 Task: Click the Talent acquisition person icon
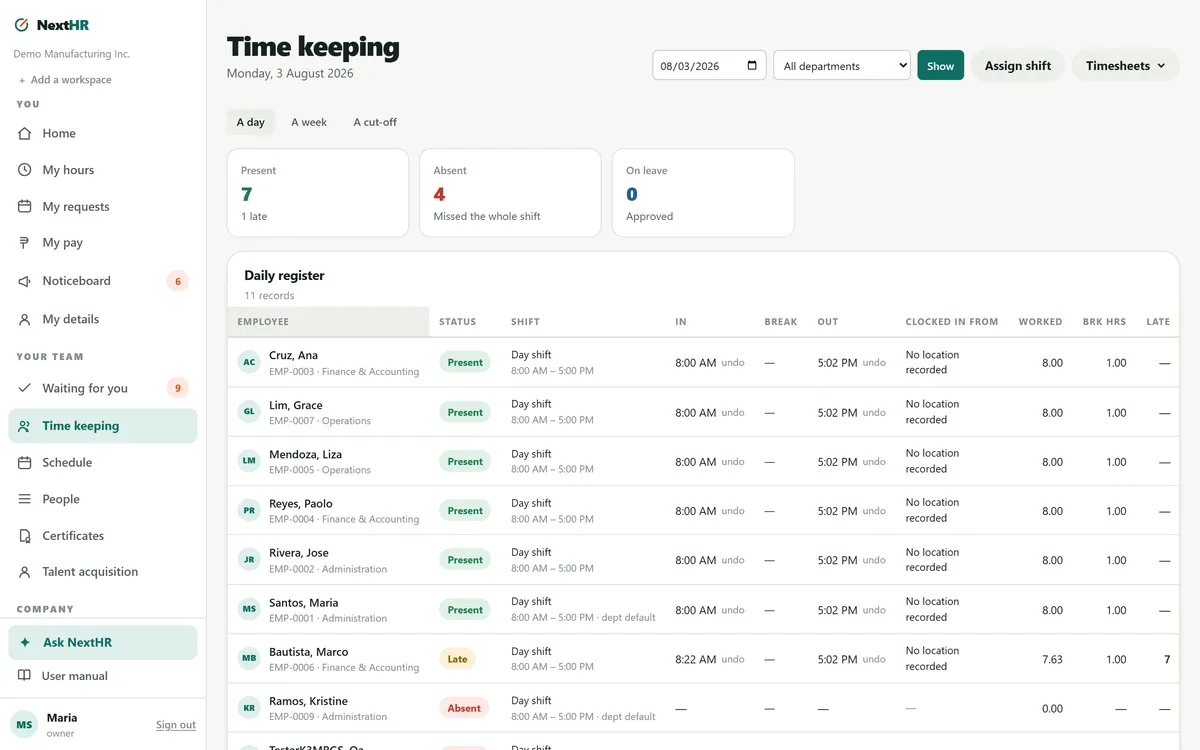pyautogui.click(x=25, y=572)
